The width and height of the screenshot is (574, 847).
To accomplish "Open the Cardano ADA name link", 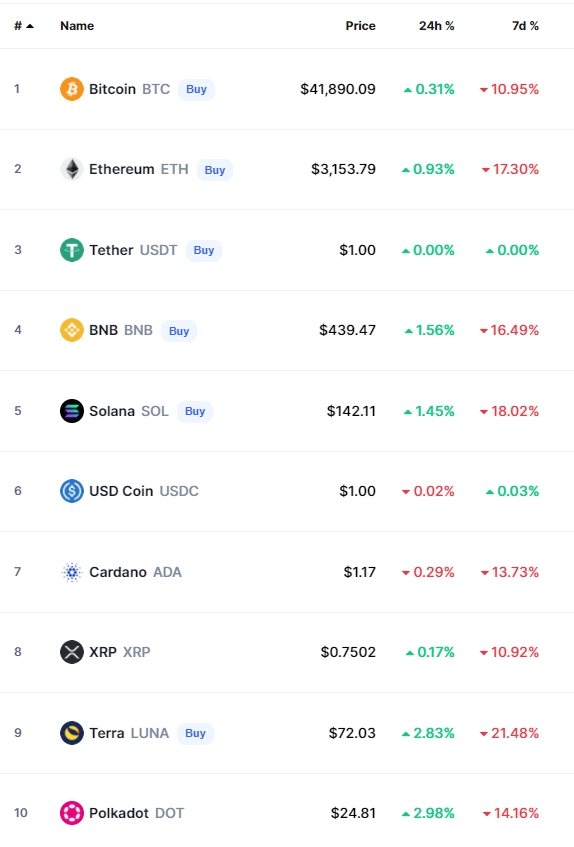I will 135,572.
